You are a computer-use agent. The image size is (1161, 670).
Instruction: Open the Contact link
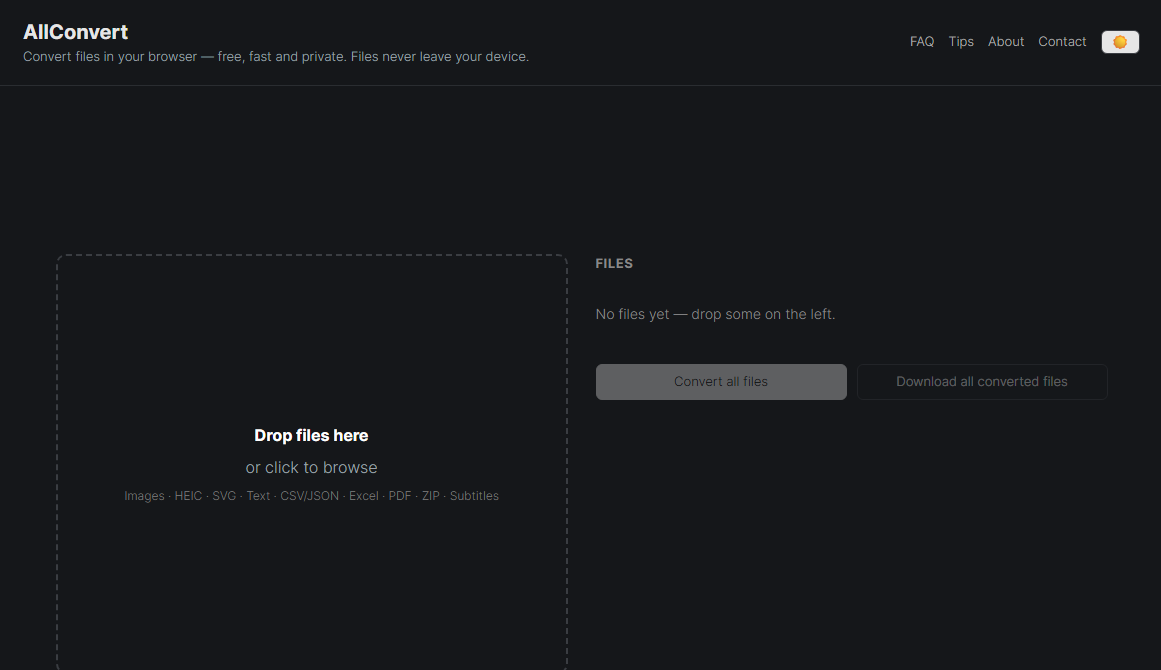[x=1062, y=42]
